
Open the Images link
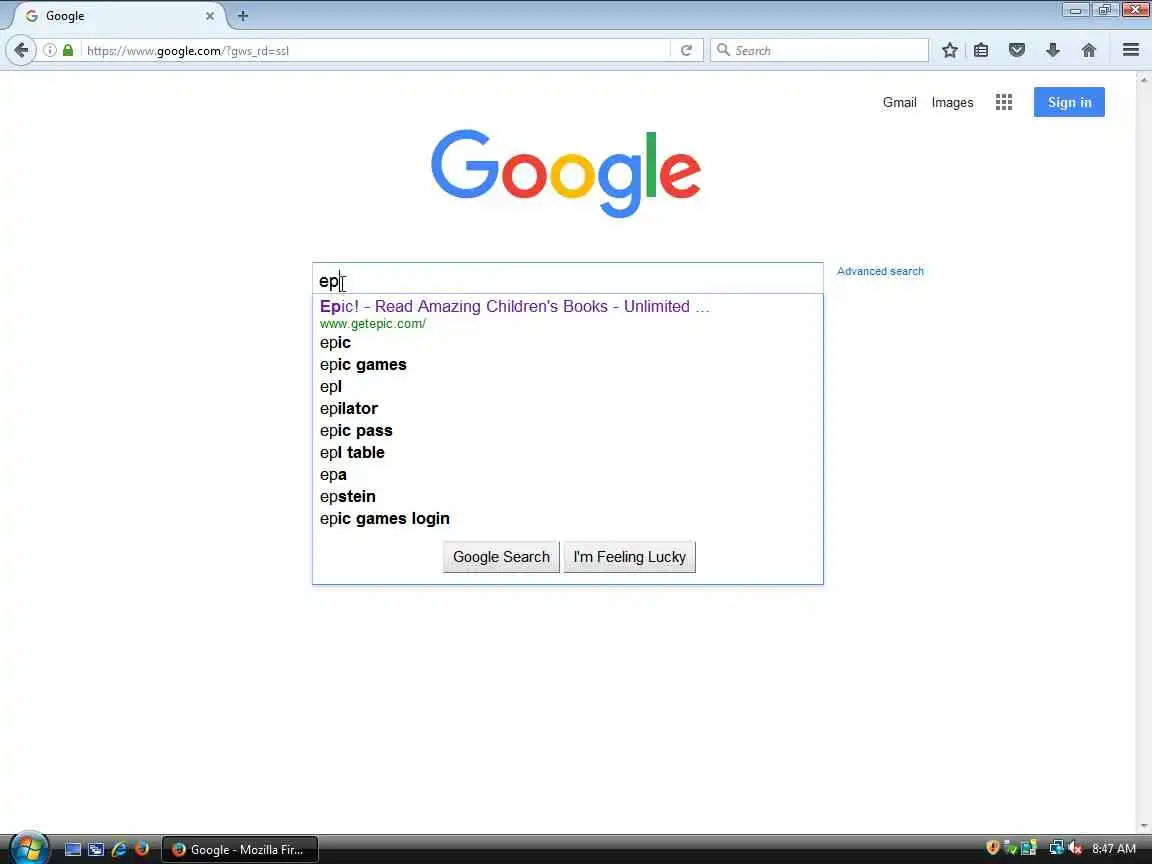pyautogui.click(x=952, y=102)
